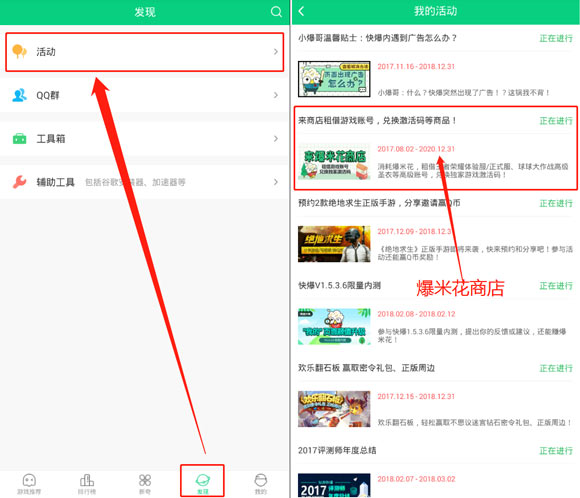Screen dimensions: 580x498
Task: Tap the 辅助工具 wrench icon
Action: pos(19,182)
